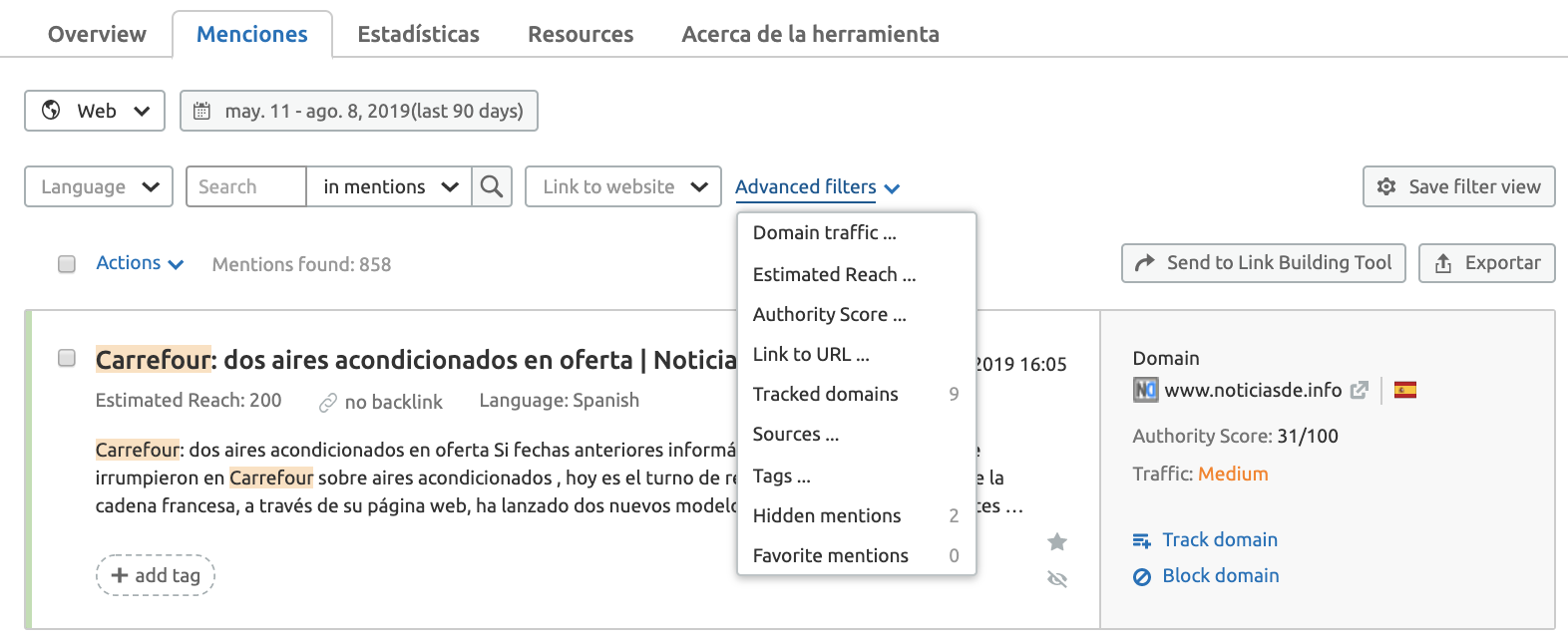Click Block domain link
Viewport: 1568px width, 640px height.
pos(1220,575)
